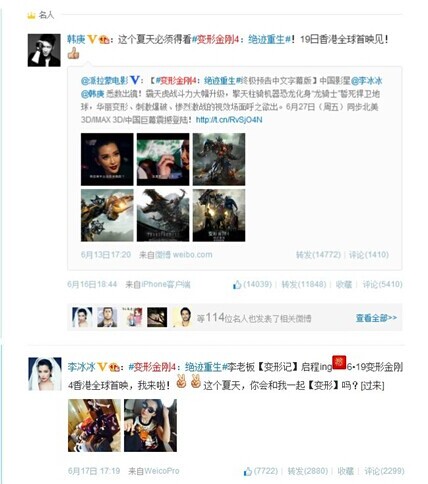Click 转发(14772) on the original 派拉蒙电影 post
This screenshot has width=428, height=484.
pyautogui.click(x=318, y=255)
